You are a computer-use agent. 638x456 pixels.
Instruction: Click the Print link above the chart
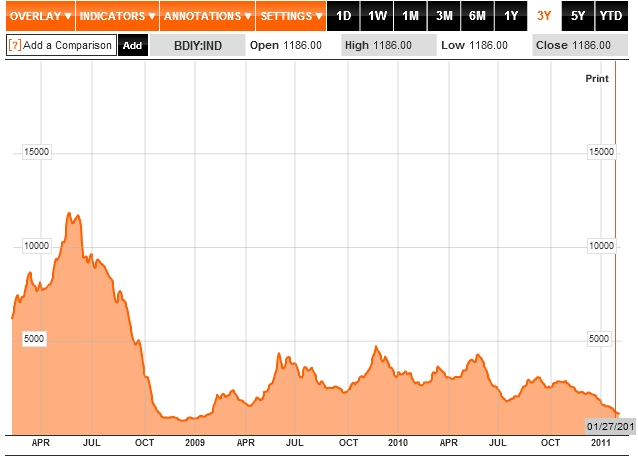click(x=596, y=77)
